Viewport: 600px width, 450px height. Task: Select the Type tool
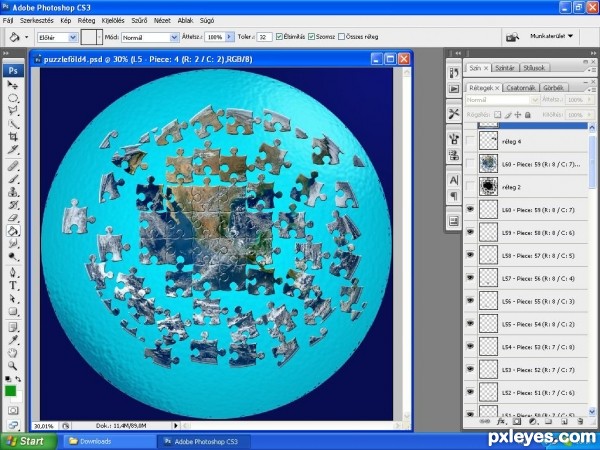pos(13,285)
